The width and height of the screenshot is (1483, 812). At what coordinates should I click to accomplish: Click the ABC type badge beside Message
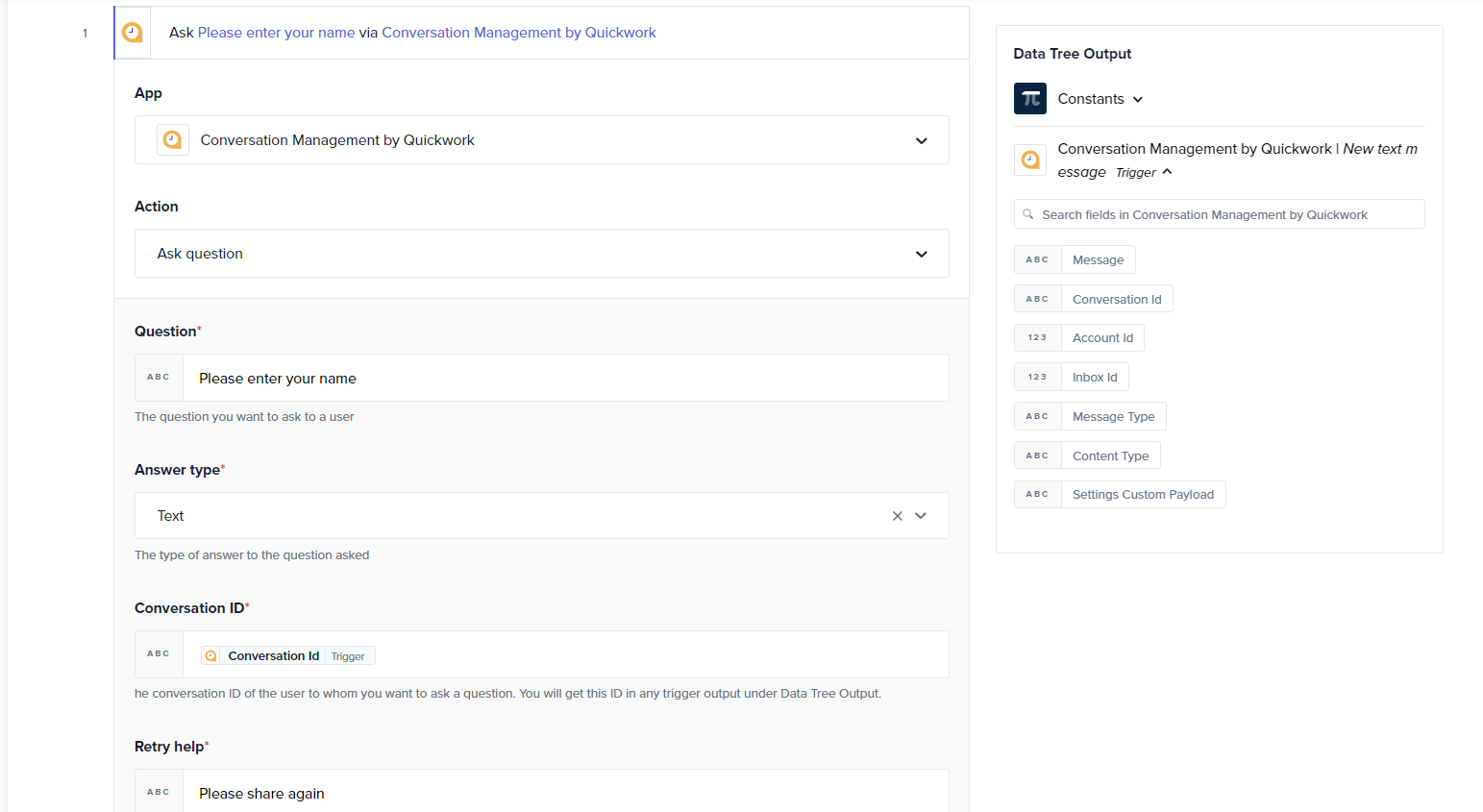pyautogui.click(x=1038, y=259)
